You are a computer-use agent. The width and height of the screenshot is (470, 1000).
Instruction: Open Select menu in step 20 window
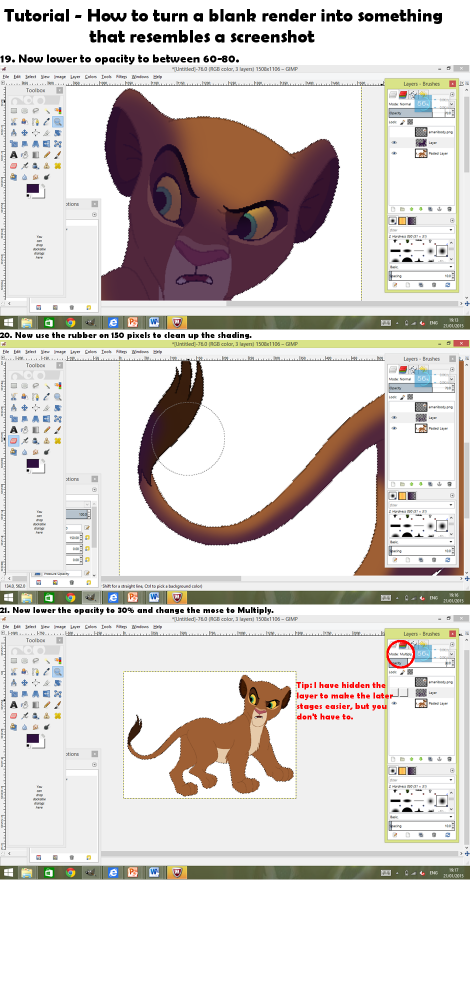pyautogui.click(x=30, y=351)
